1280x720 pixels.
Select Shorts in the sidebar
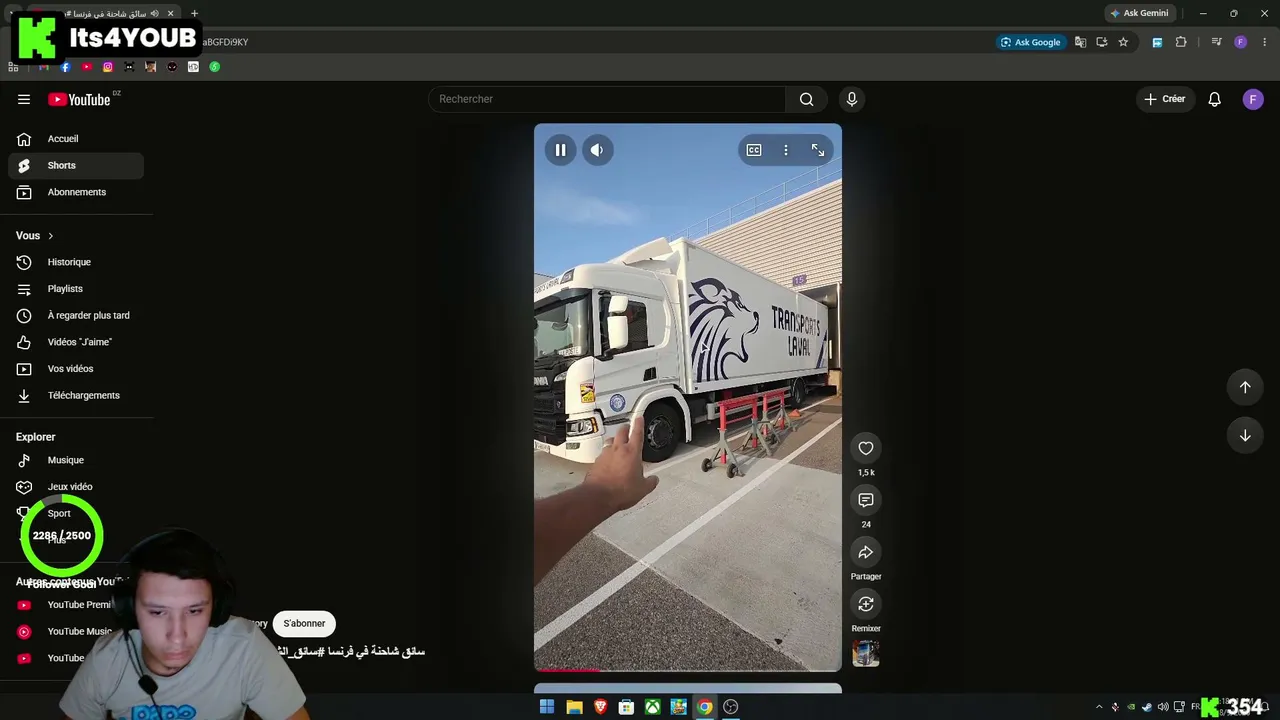(x=76, y=166)
